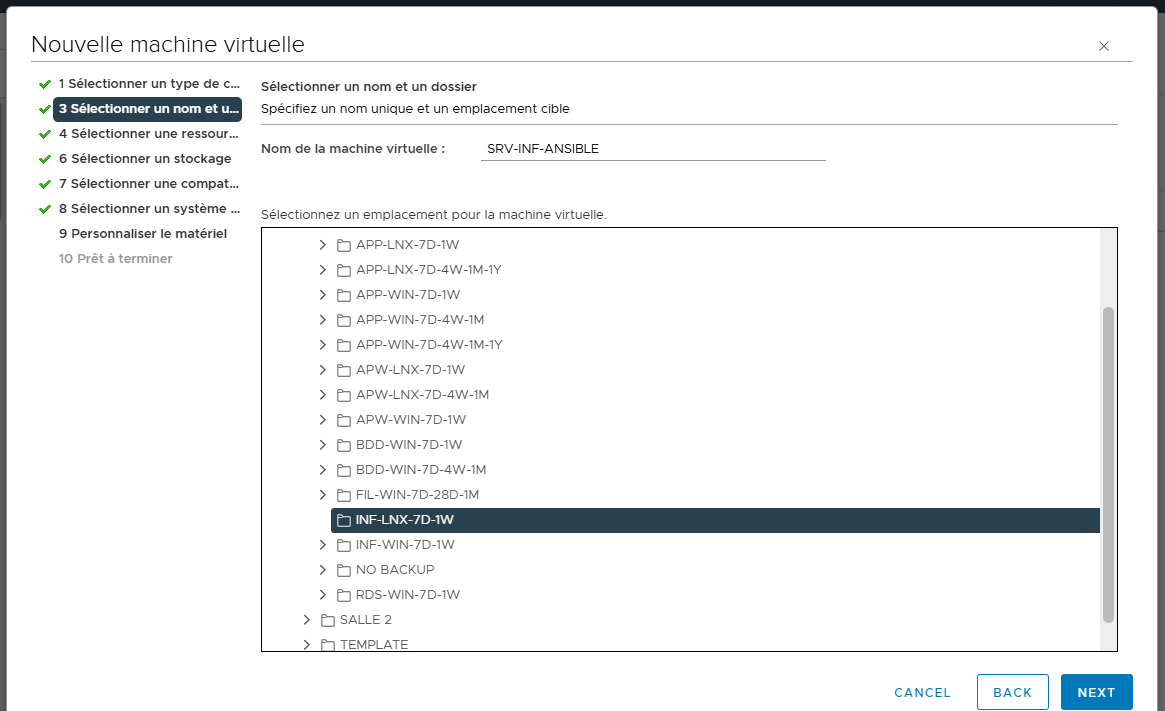Expand the BDD-WIN-7D-4W-1M folder
The height and width of the screenshot is (711, 1165).
[323, 470]
